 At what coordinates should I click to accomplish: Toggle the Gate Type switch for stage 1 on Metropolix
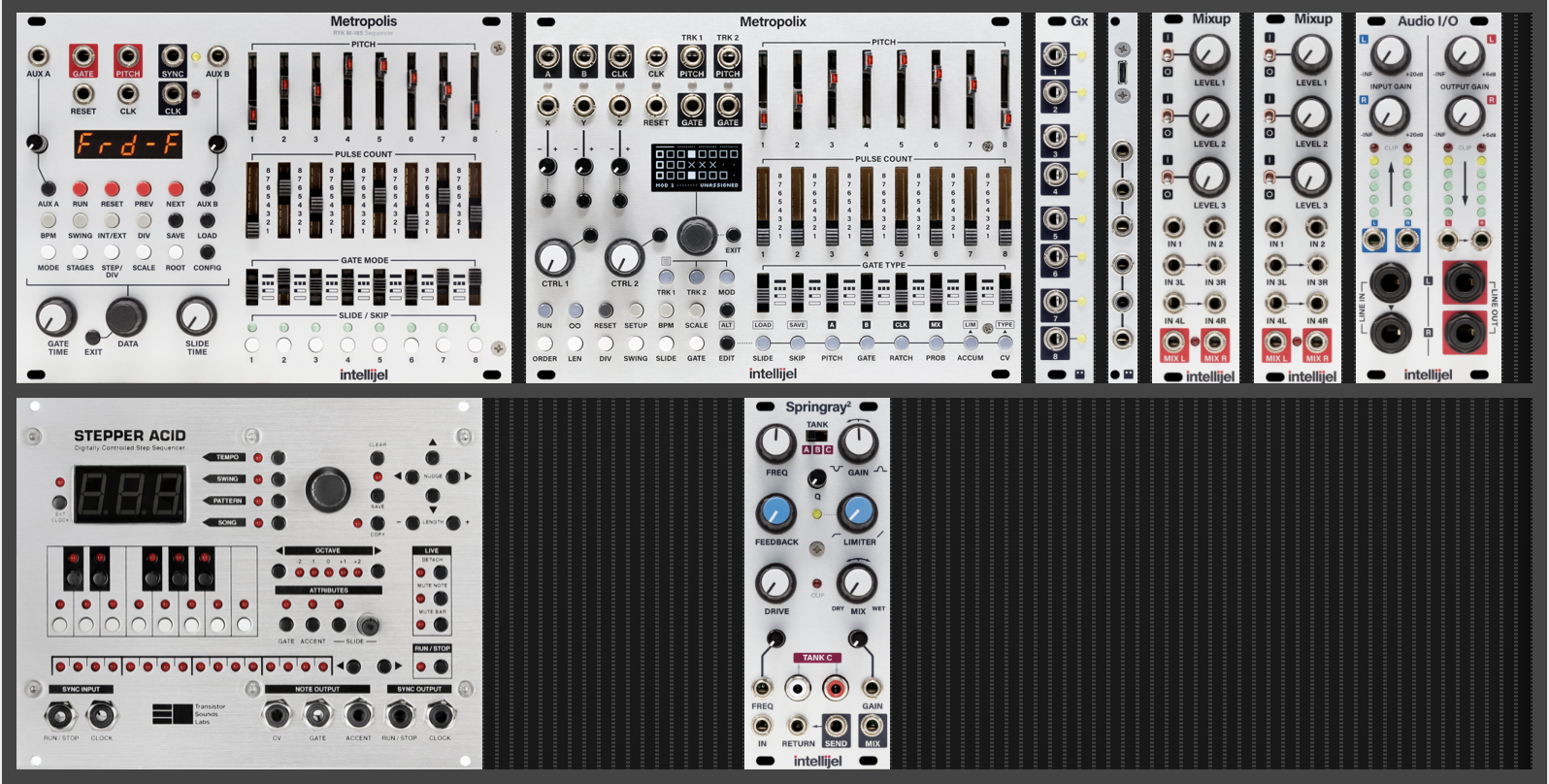(763, 292)
